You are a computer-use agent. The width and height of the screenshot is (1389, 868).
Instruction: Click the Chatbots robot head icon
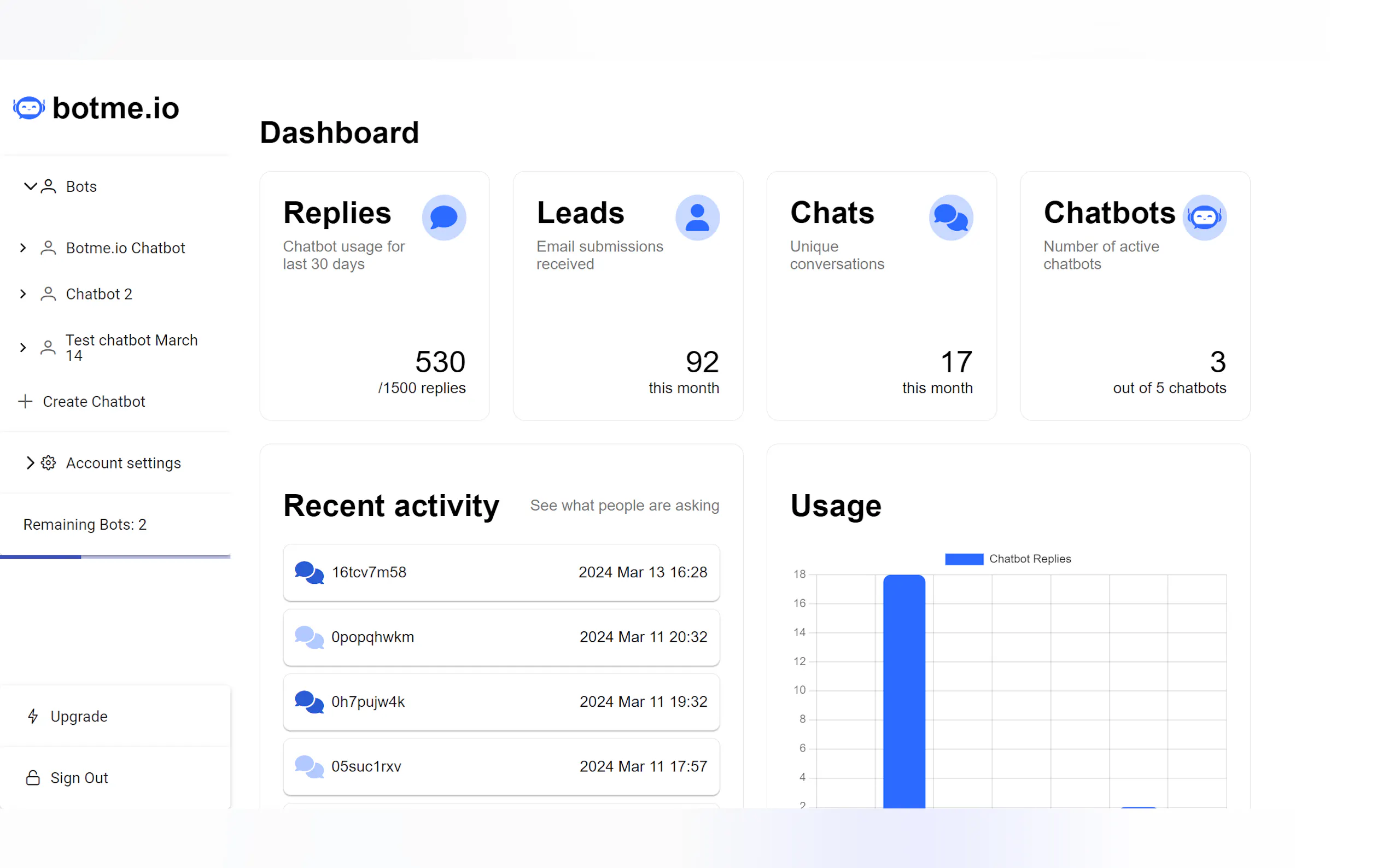pos(1204,218)
